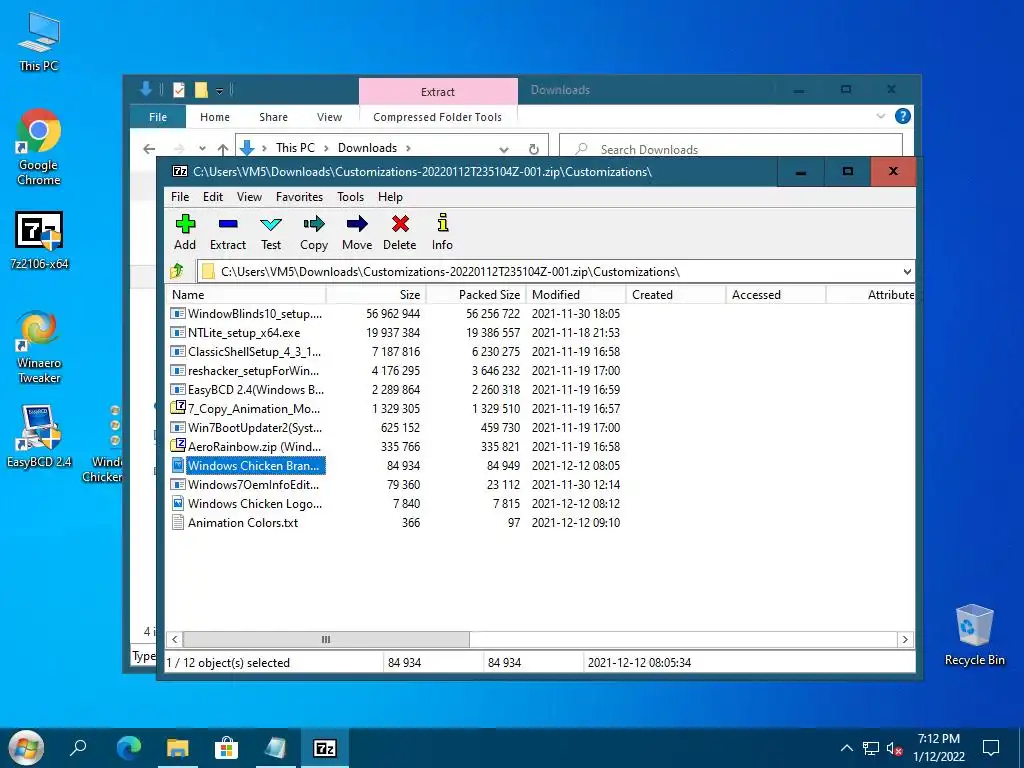This screenshot has width=1024, height=768.
Task: Go up one folder level in 7-Zip
Action: point(176,271)
